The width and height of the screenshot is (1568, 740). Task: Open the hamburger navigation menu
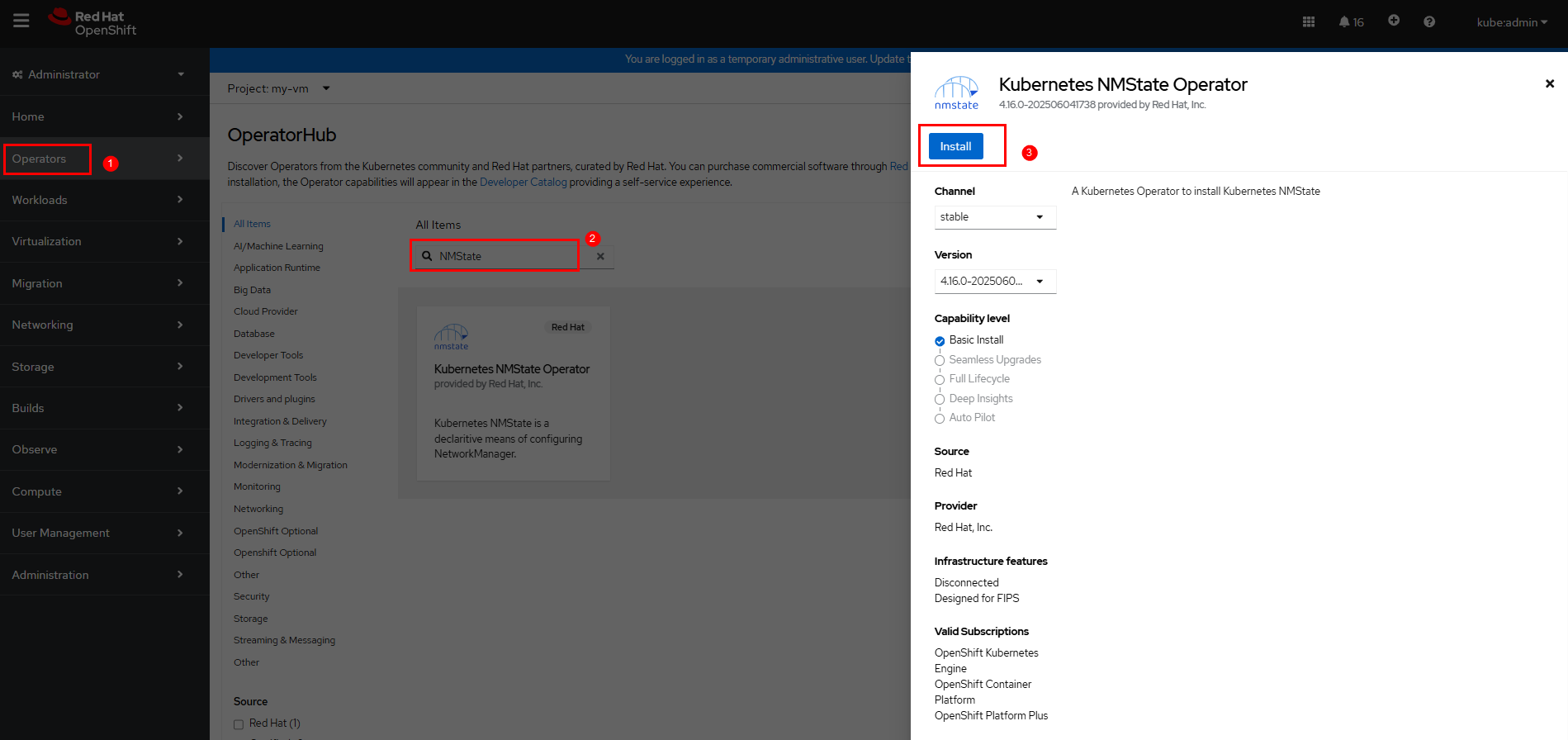21,21
